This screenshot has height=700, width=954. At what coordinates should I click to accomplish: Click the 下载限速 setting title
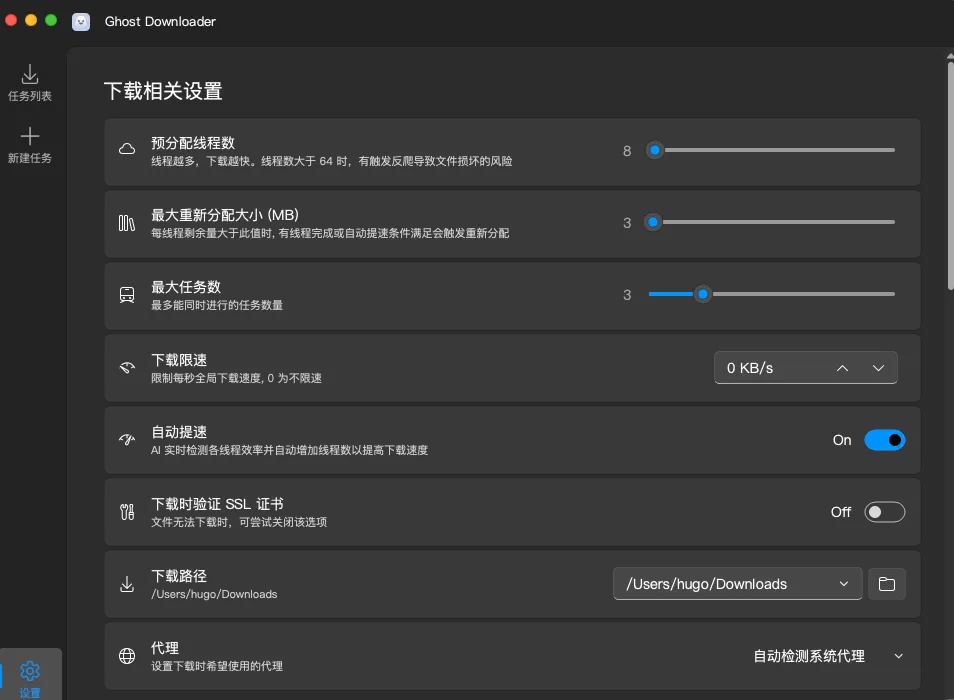pos(179,359)
